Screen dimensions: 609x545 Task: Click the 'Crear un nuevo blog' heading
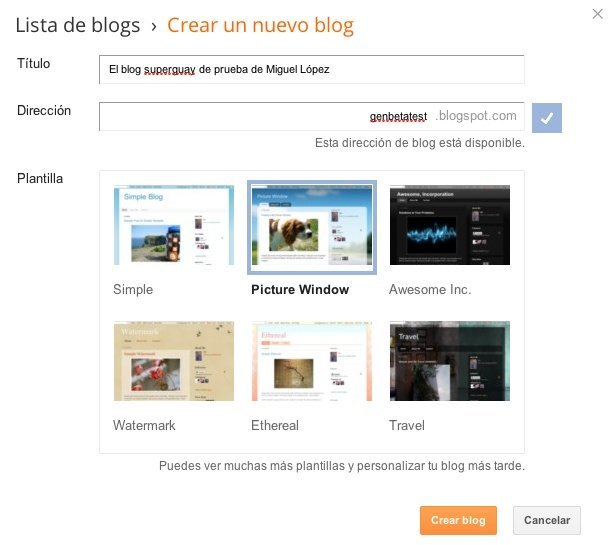pos(261,26)
